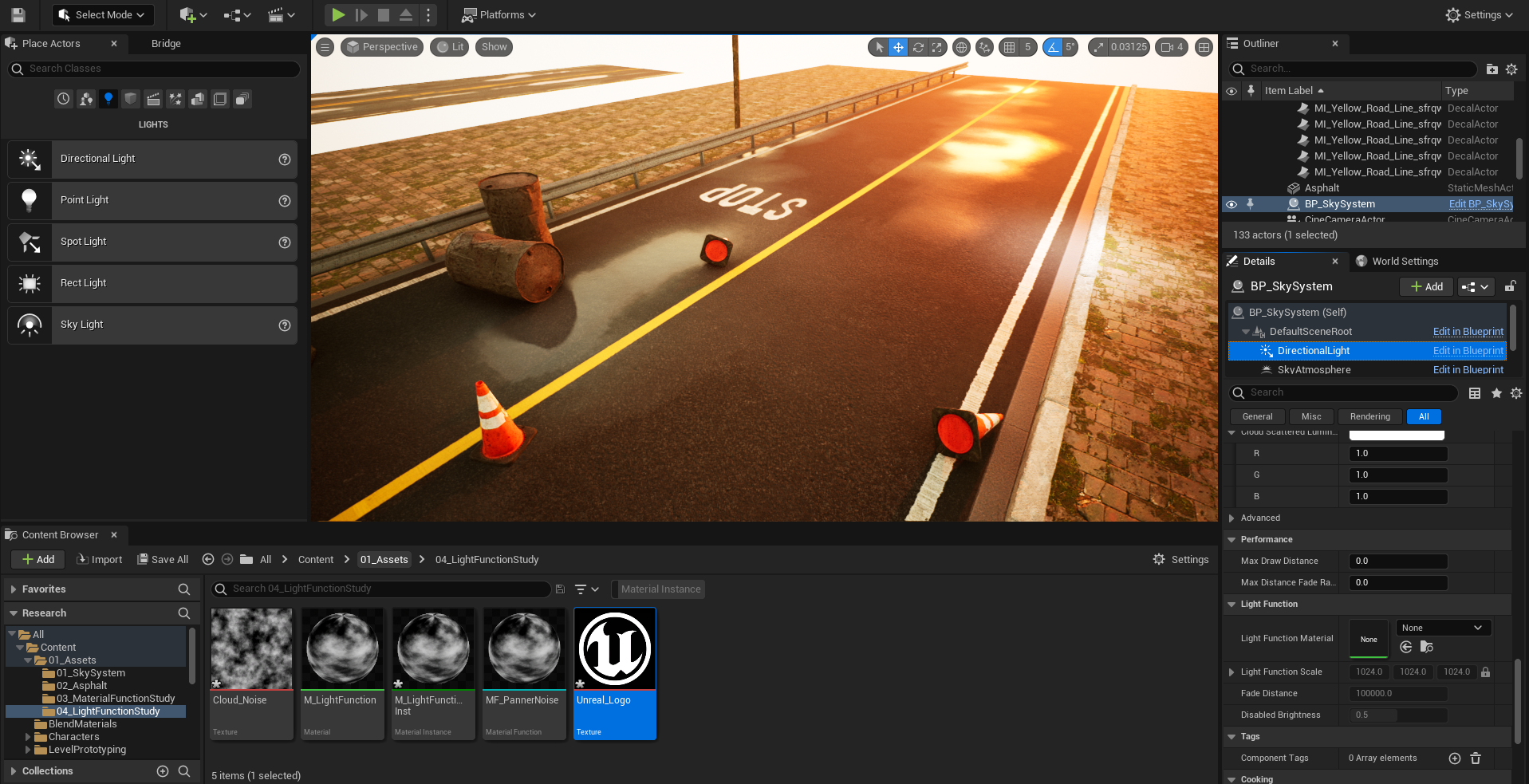
Task: Open Light Function Material None dropdown
Action: (x=1444, y=628)
